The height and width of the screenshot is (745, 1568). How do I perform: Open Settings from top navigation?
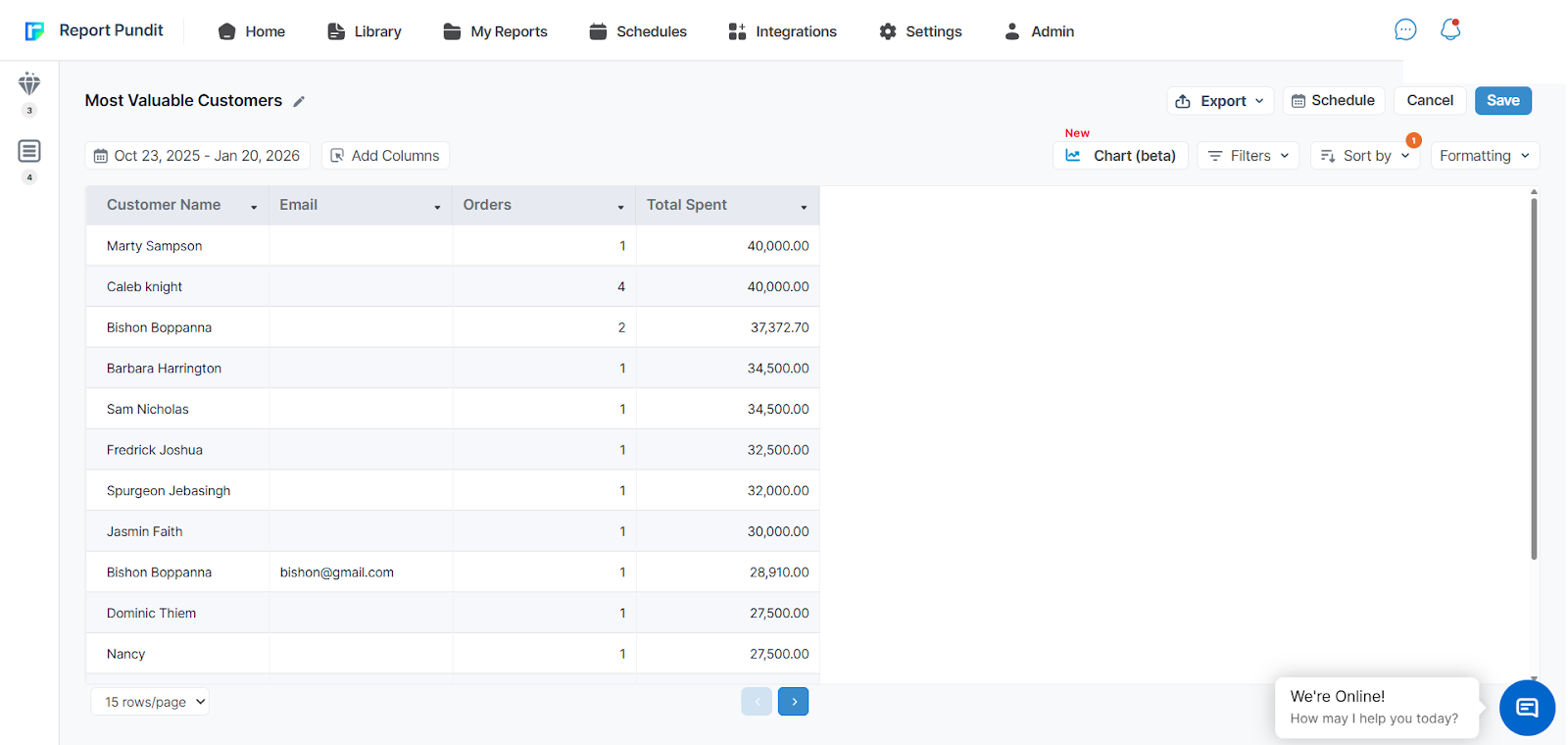click(920, 31)
